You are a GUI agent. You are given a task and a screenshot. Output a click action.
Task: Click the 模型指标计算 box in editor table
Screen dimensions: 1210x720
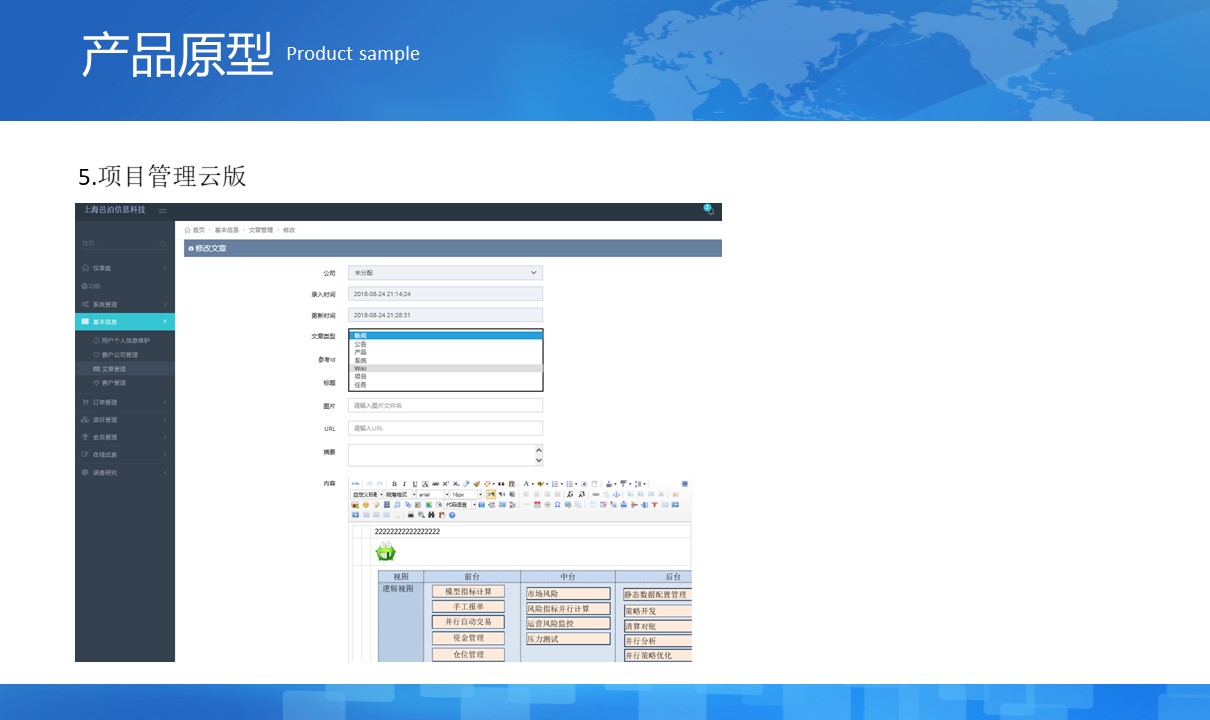click(468, 591)
